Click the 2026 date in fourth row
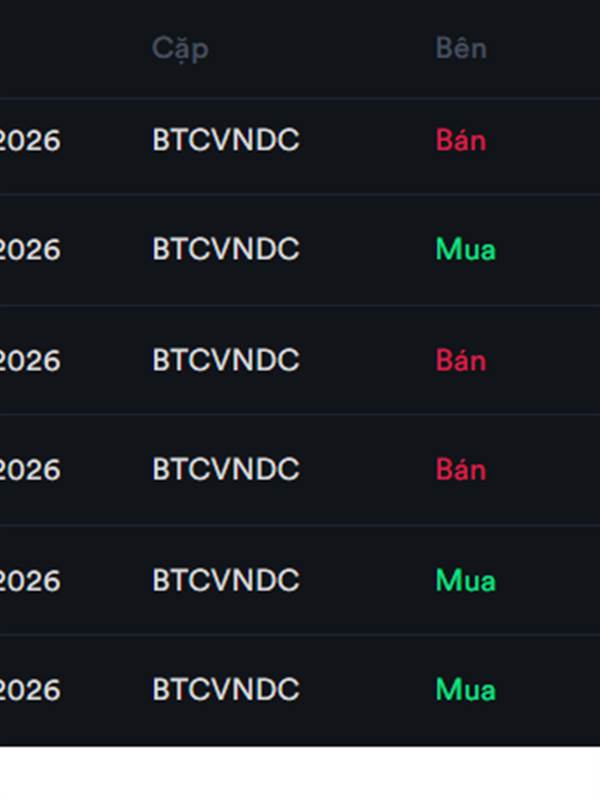Image resolution: width=600 pixels, height=800 pixels. tap(30, 470)
